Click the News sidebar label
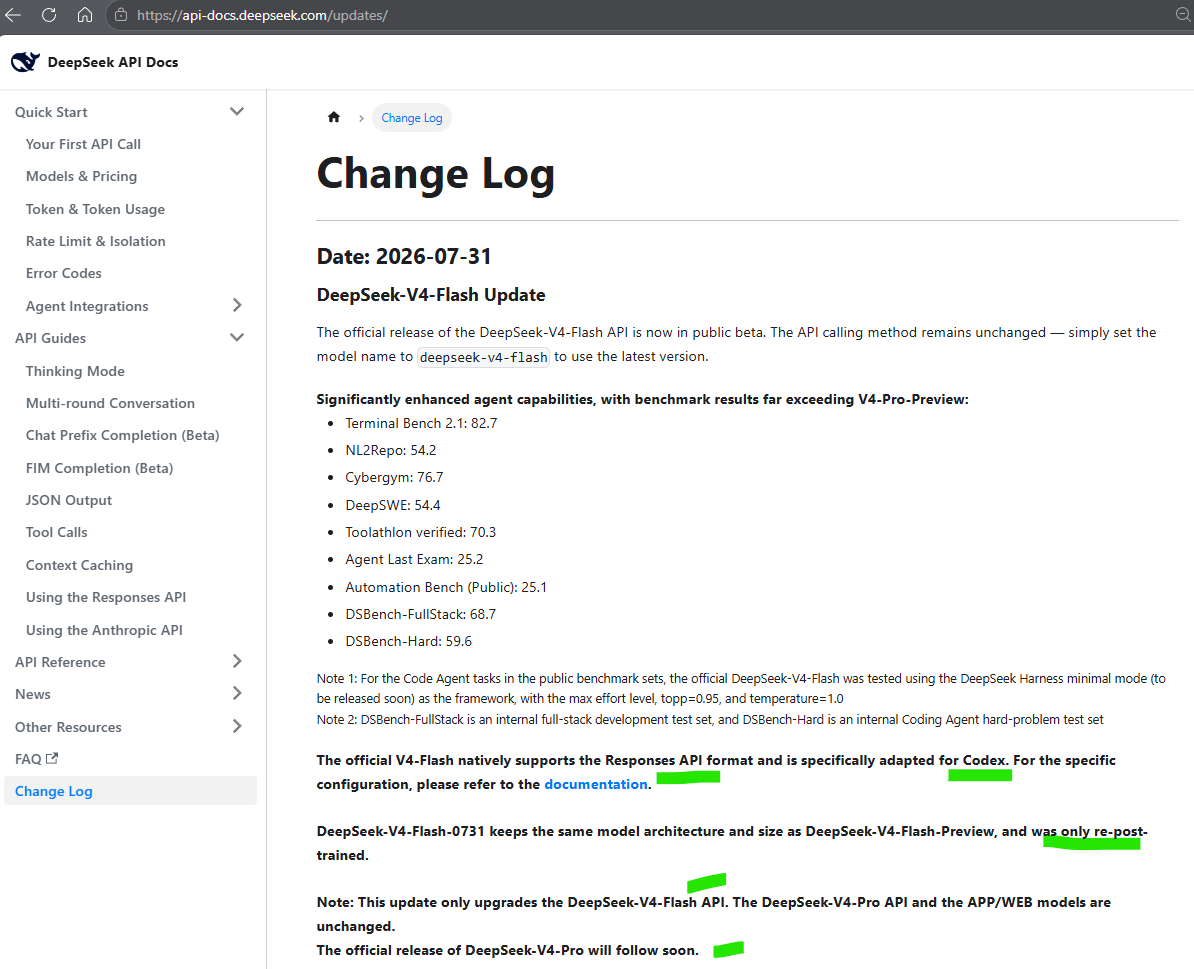This screenshot has height=969, width=1194. coord(33,693)
